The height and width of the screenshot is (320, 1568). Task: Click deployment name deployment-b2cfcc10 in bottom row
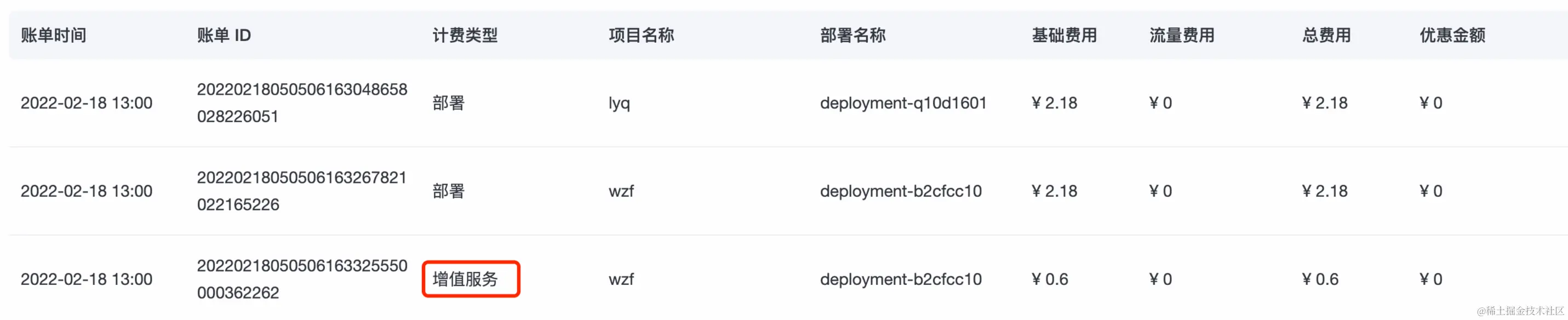(901, 279)
